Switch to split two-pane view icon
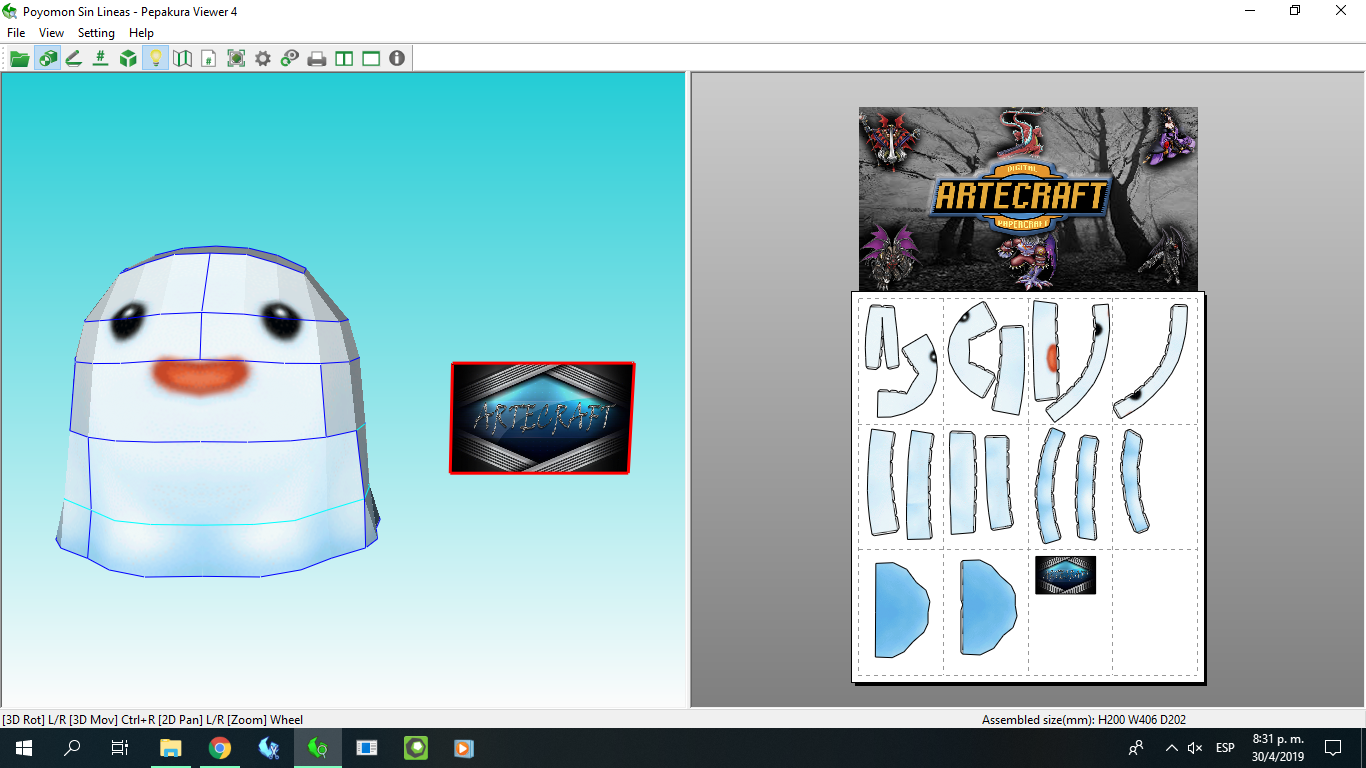The height and width of the screenshot is (768, 1366). tap(344, 59)
